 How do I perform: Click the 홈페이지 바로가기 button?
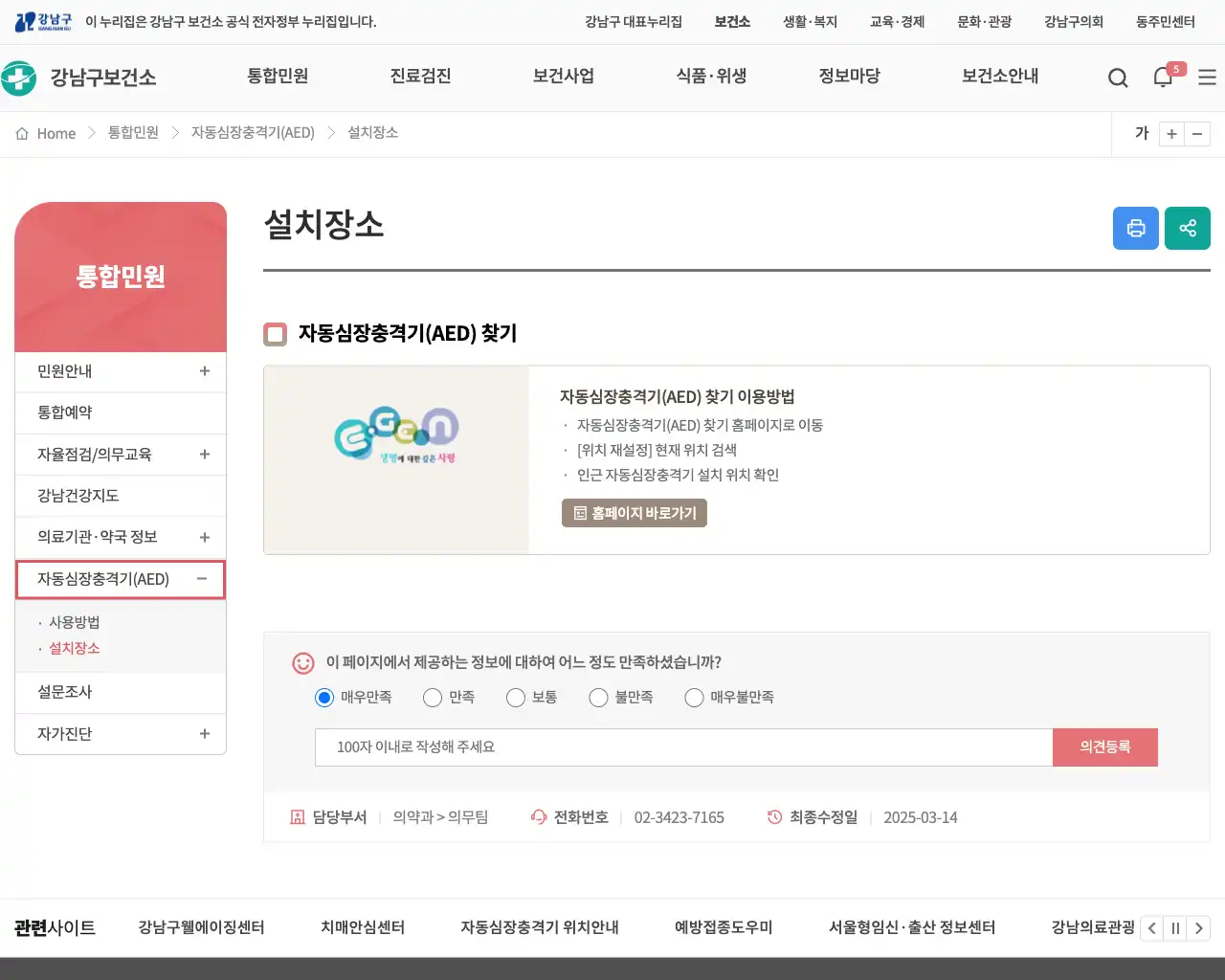pos(634,513)
